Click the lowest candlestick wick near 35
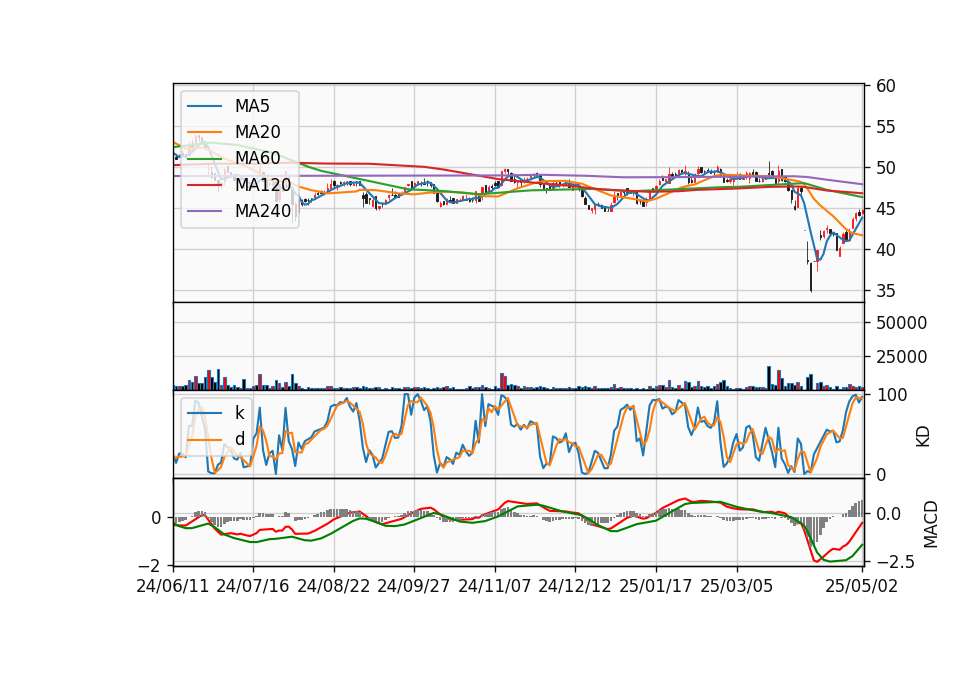The width and height of the screenshot is (960, 690). [x=811, y=277]
